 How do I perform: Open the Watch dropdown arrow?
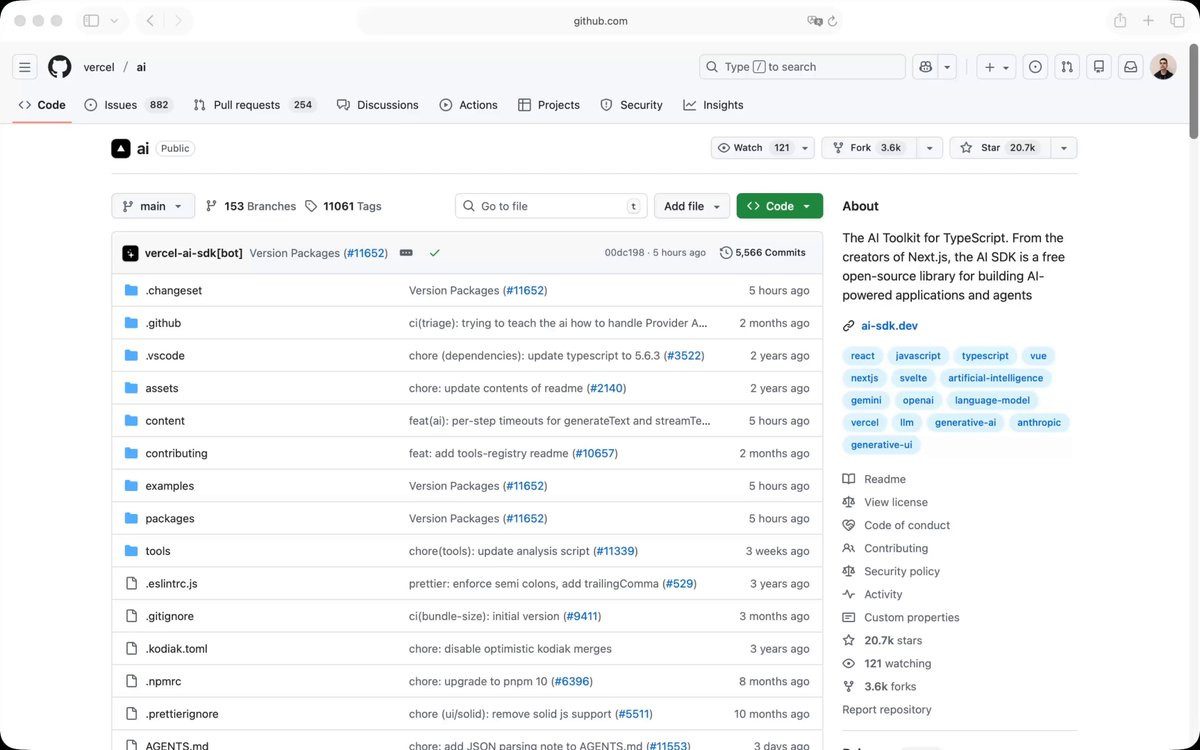coord(805,148)
